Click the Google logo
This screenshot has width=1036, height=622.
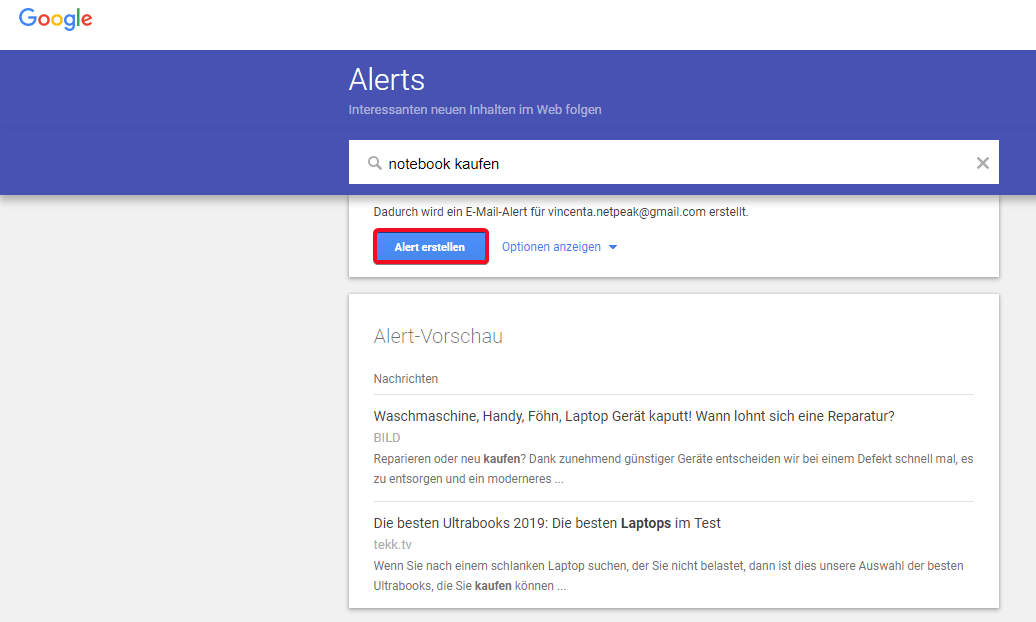click(x=56, y=19)
